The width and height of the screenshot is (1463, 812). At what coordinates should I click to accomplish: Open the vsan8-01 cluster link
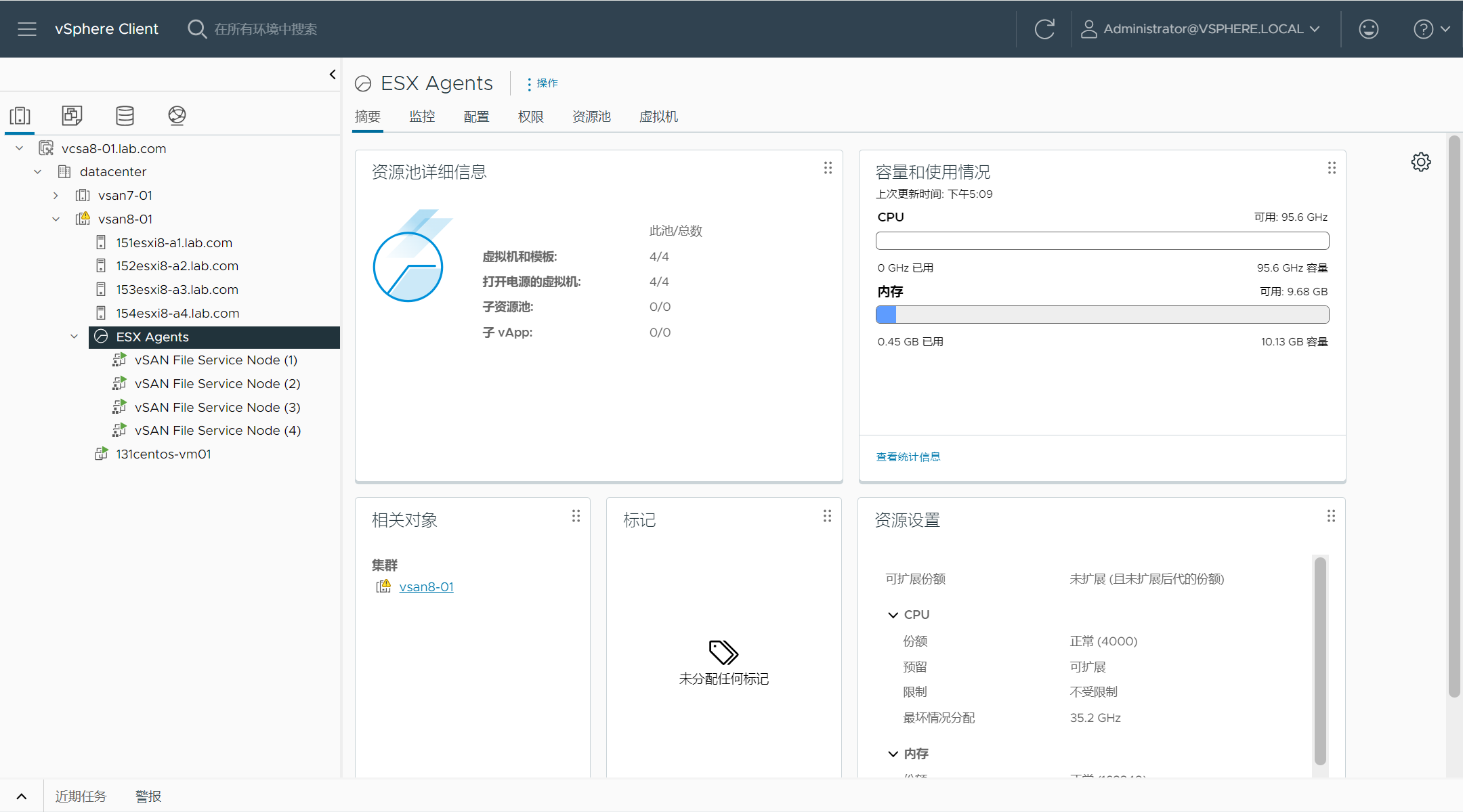[x=426, y=587]
